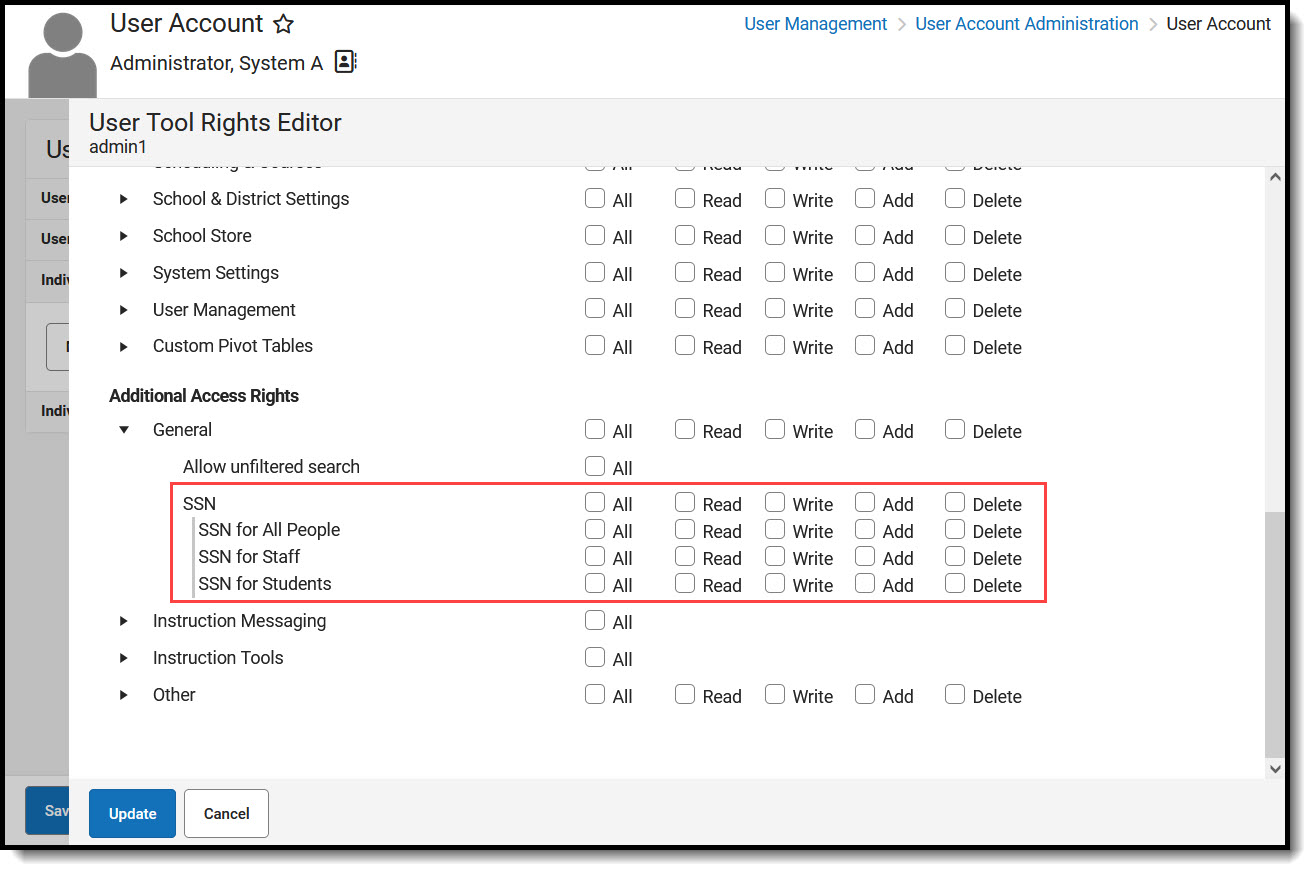Expand Instruction Messaging row
The height and width of the screenshot is (875, 1315).
[124, 621]
